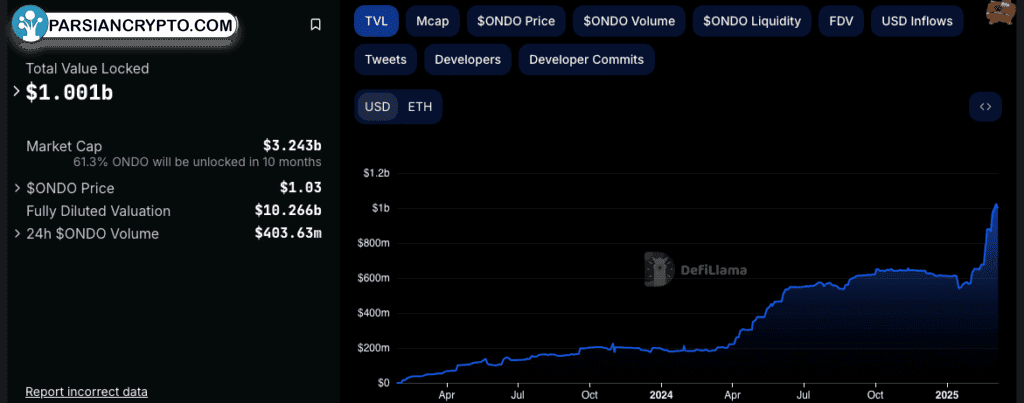Click the $1.03 ONDO price value
Viewport: 1024px width, 403px height.
pyautogui.click(x=300, y=187)
